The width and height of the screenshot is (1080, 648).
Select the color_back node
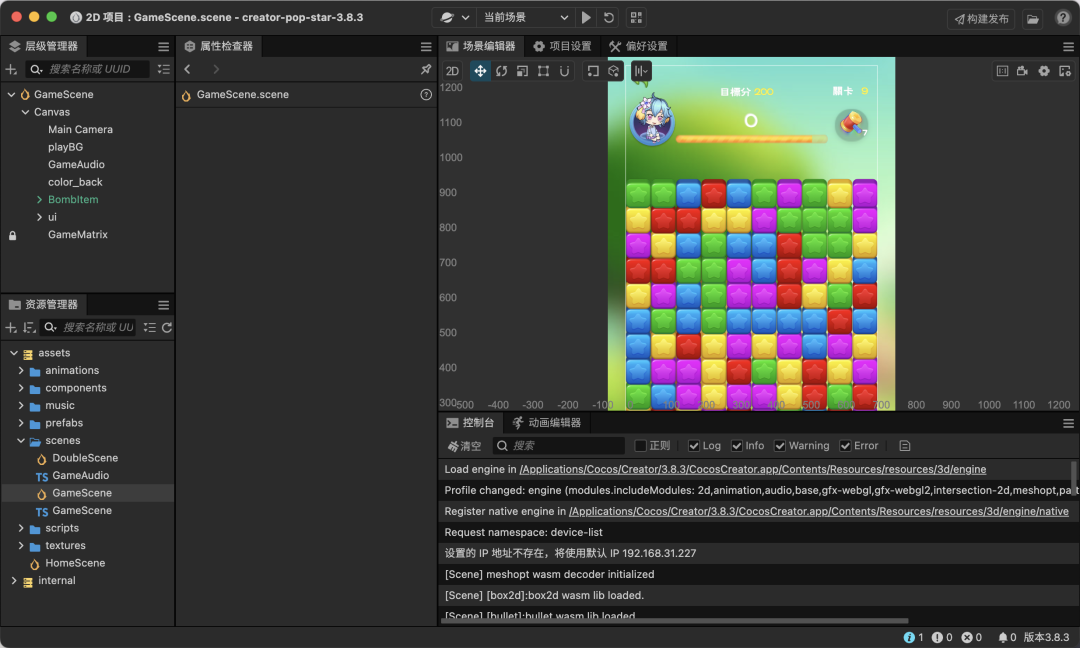pos(75,182)
